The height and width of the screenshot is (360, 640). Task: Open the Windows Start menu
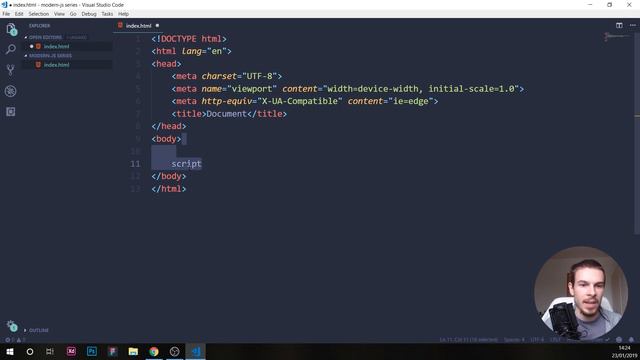click(x=10, y=351)
